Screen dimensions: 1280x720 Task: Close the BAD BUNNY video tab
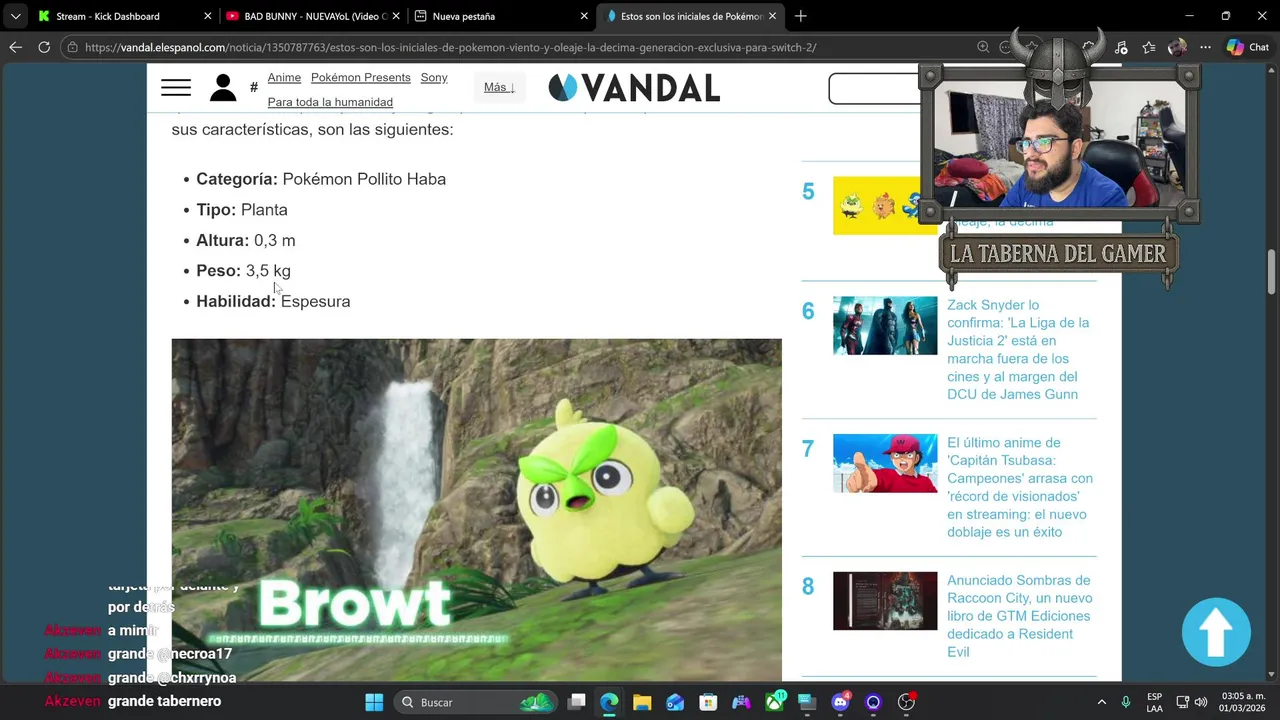pos(396,16)
